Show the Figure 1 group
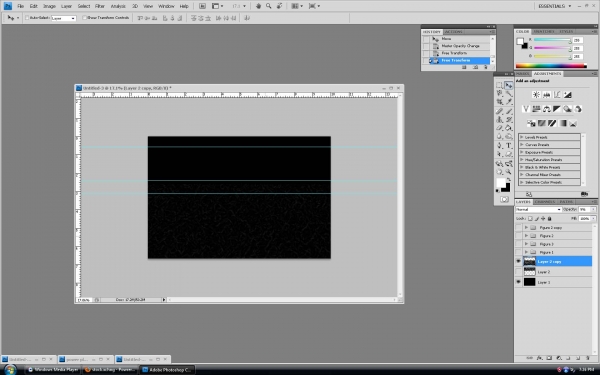Viewport: 600px width, 375px height. 518,252
